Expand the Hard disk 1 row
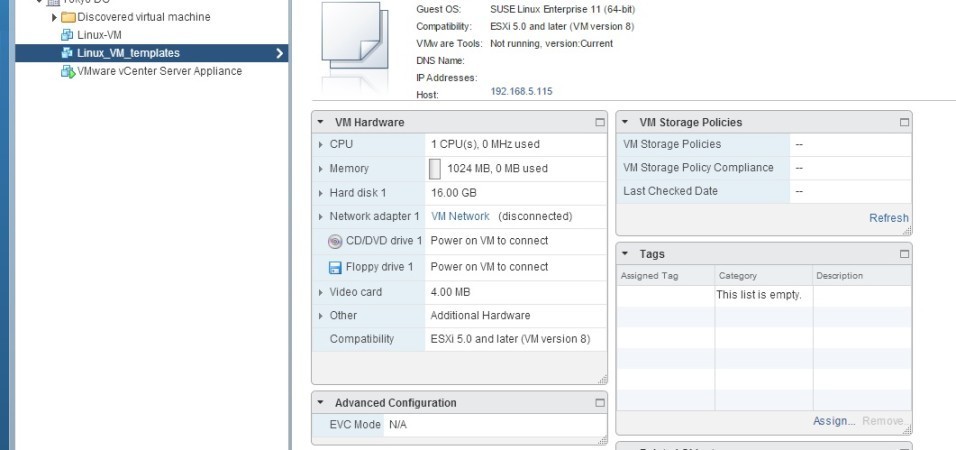 coord(321,193)
